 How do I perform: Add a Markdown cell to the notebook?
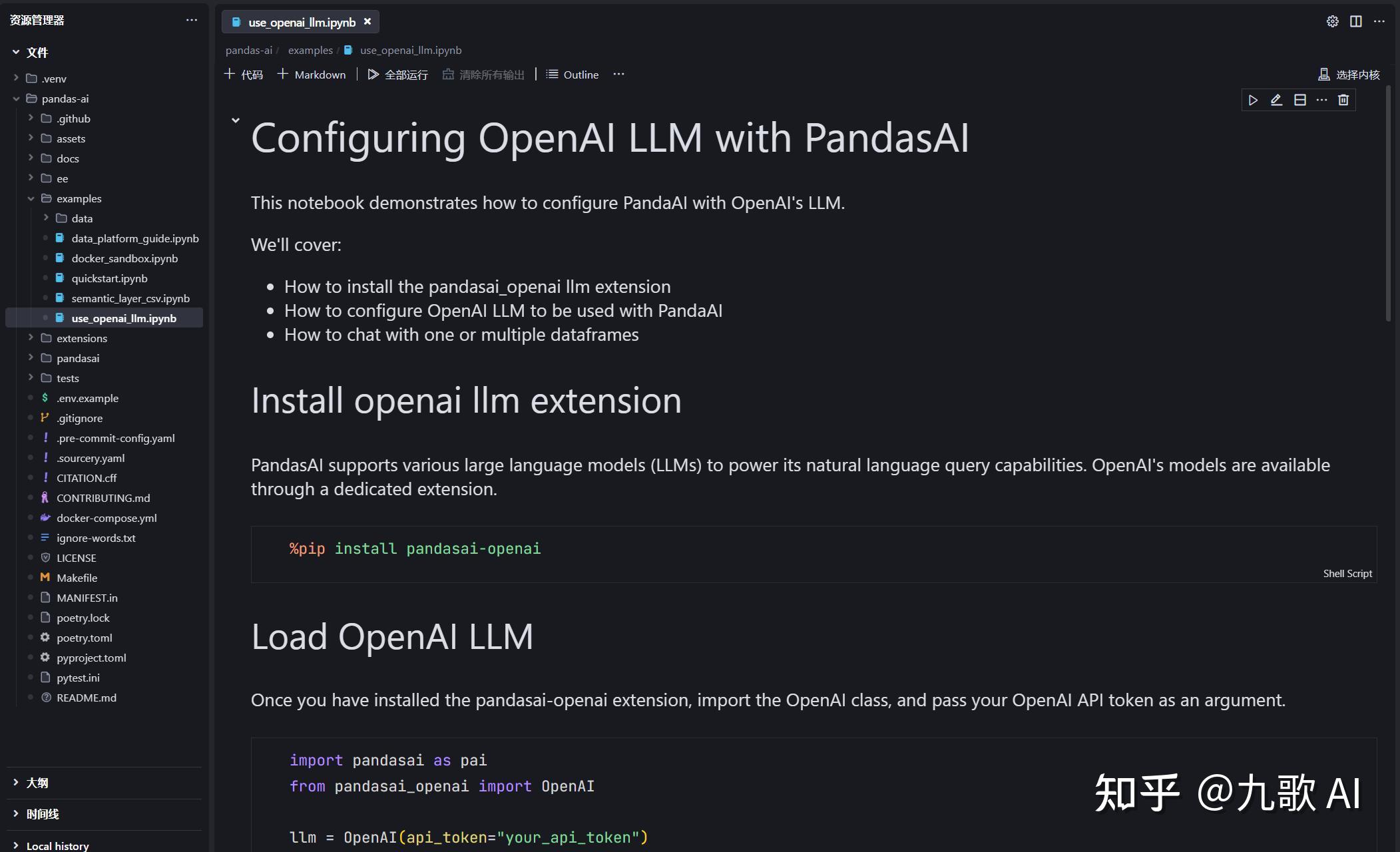point(311,75)
